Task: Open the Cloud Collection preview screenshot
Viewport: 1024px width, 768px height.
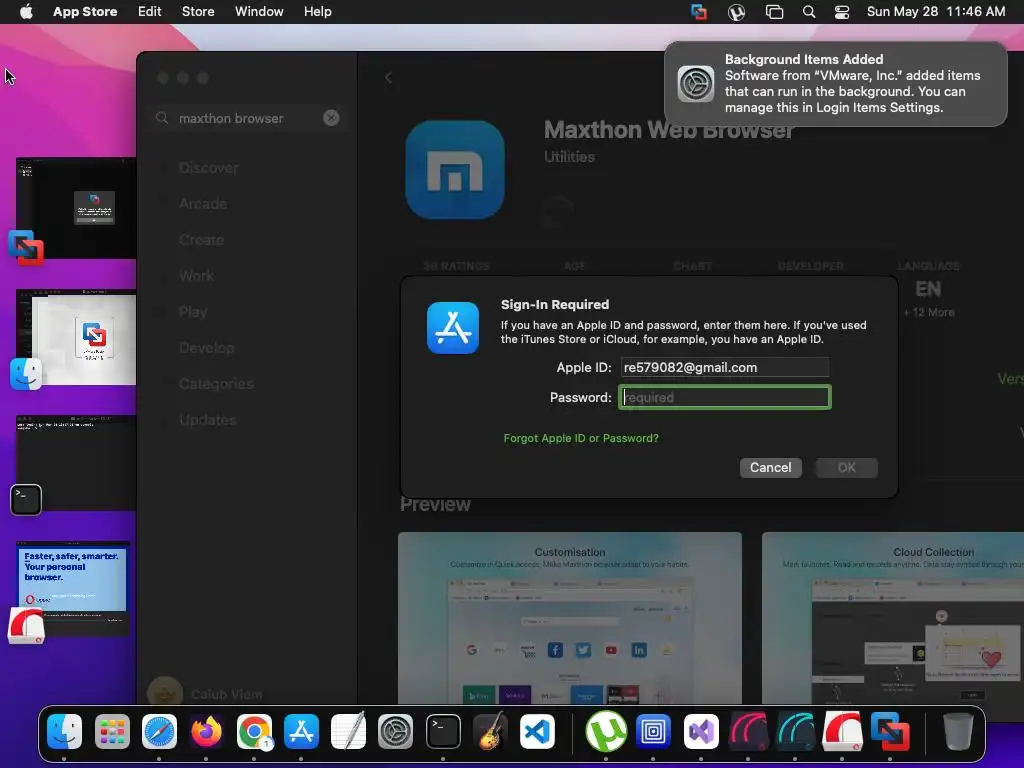Action: (893, 618)
